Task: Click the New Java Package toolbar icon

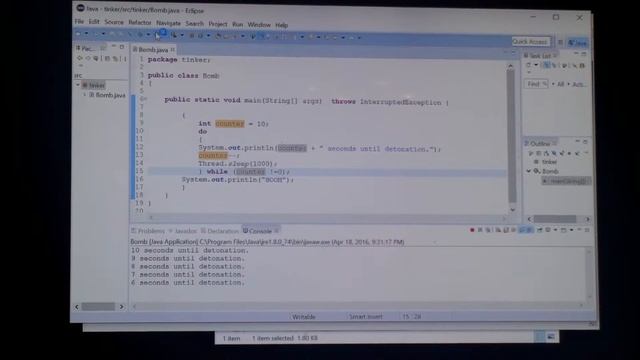Action: click(x=192, y=36)
